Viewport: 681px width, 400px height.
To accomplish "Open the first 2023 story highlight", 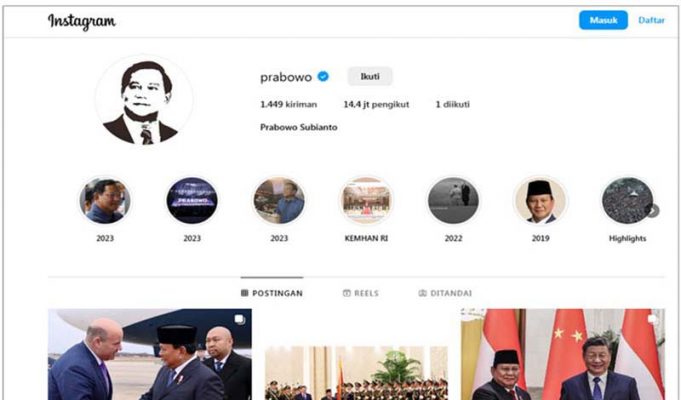I will pyautogui.click(x=105, y=200).
